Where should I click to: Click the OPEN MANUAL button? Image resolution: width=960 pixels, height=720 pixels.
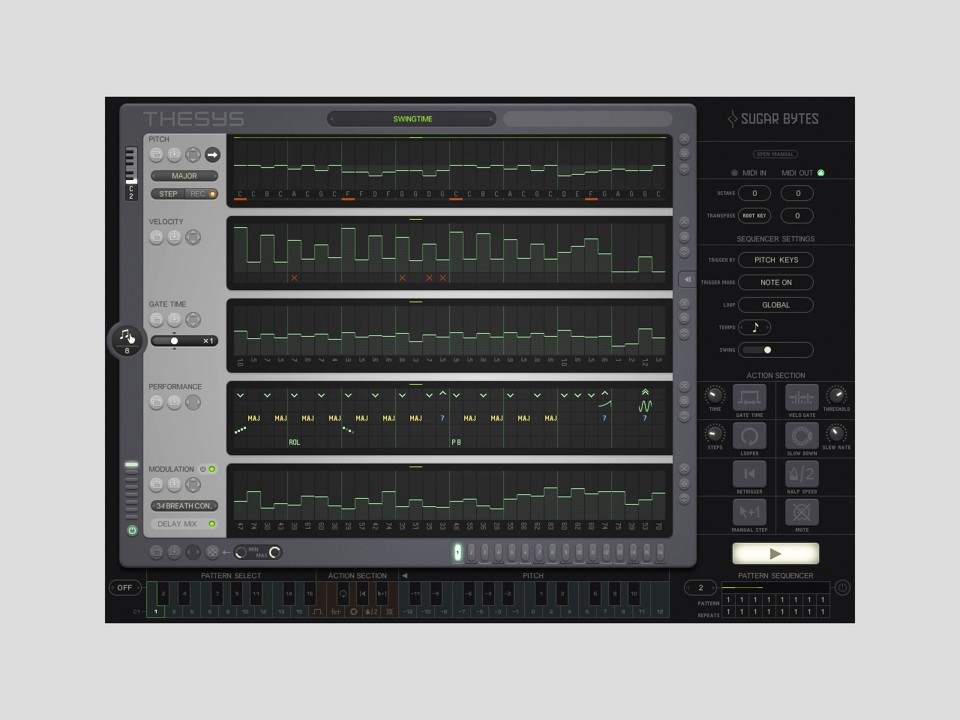pyautogui.click(x=775, y=154)
